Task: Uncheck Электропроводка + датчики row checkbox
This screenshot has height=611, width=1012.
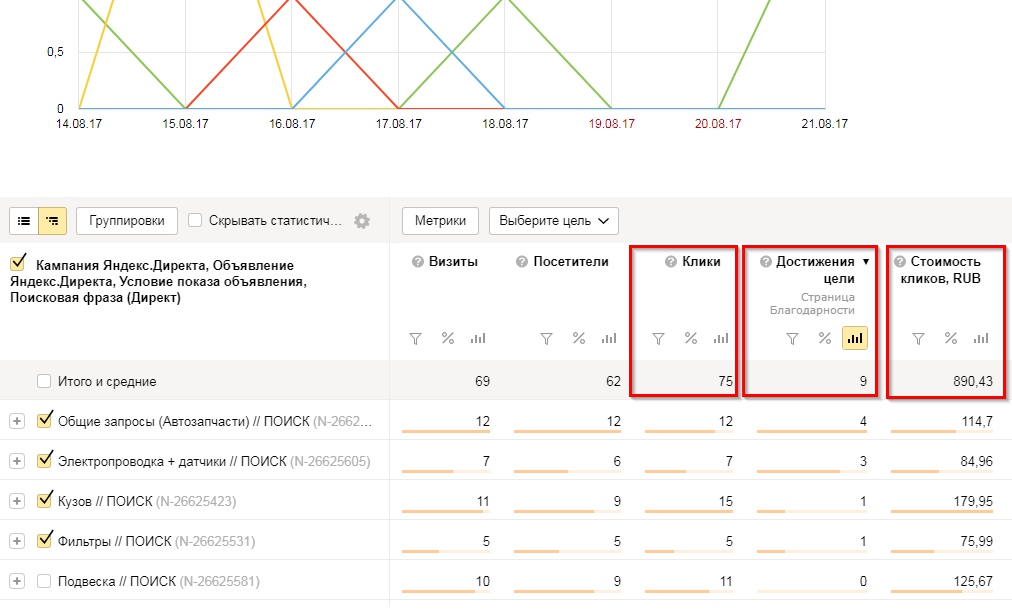Action: tap(44, 461)
